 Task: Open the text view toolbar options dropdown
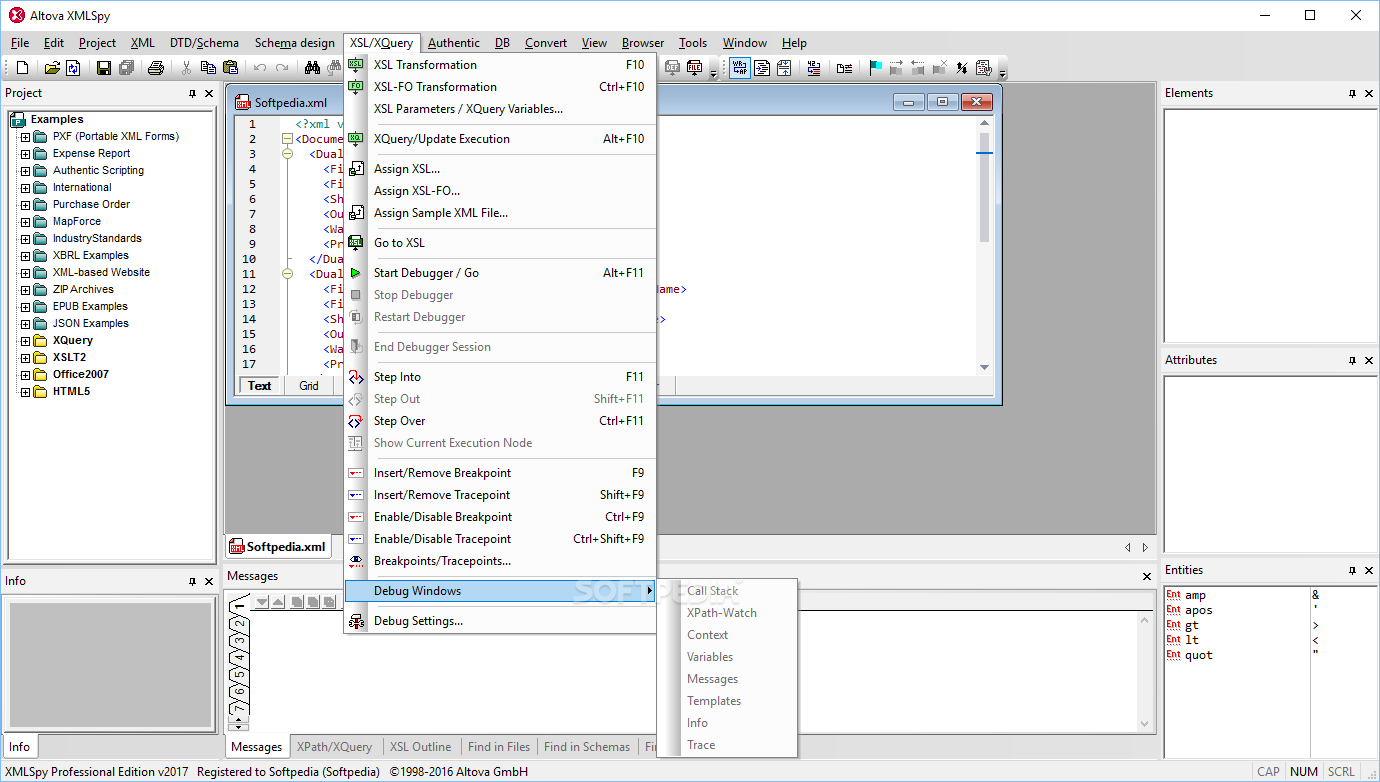pyautogui.click(x=1002, y=71)
